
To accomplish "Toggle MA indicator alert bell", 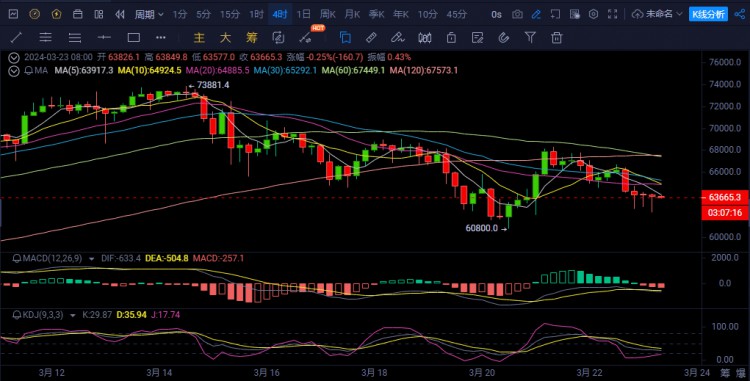I will [x=28, y=71].
